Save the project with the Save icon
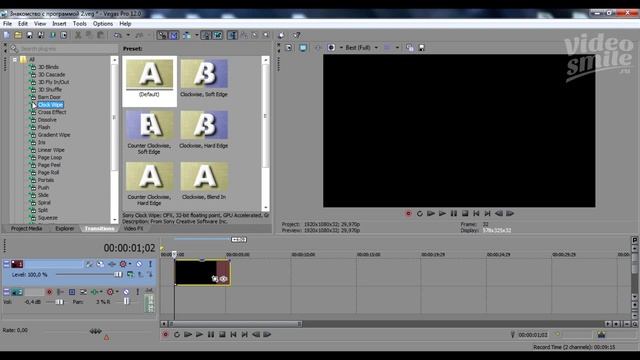Viewport: 640px width, 360px height. pyautogui.click(x=29, y=36)
